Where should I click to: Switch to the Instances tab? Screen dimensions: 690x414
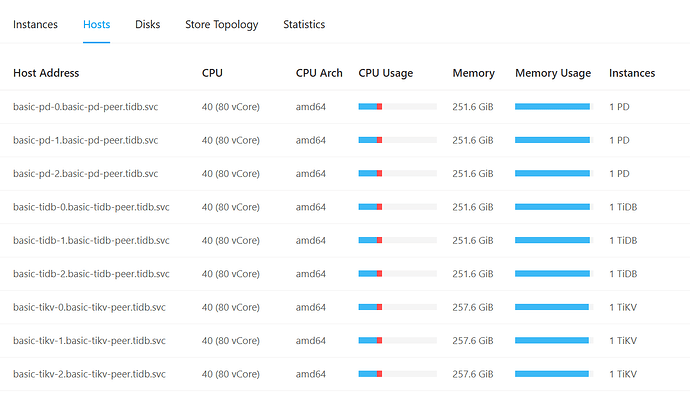[35, 24]
